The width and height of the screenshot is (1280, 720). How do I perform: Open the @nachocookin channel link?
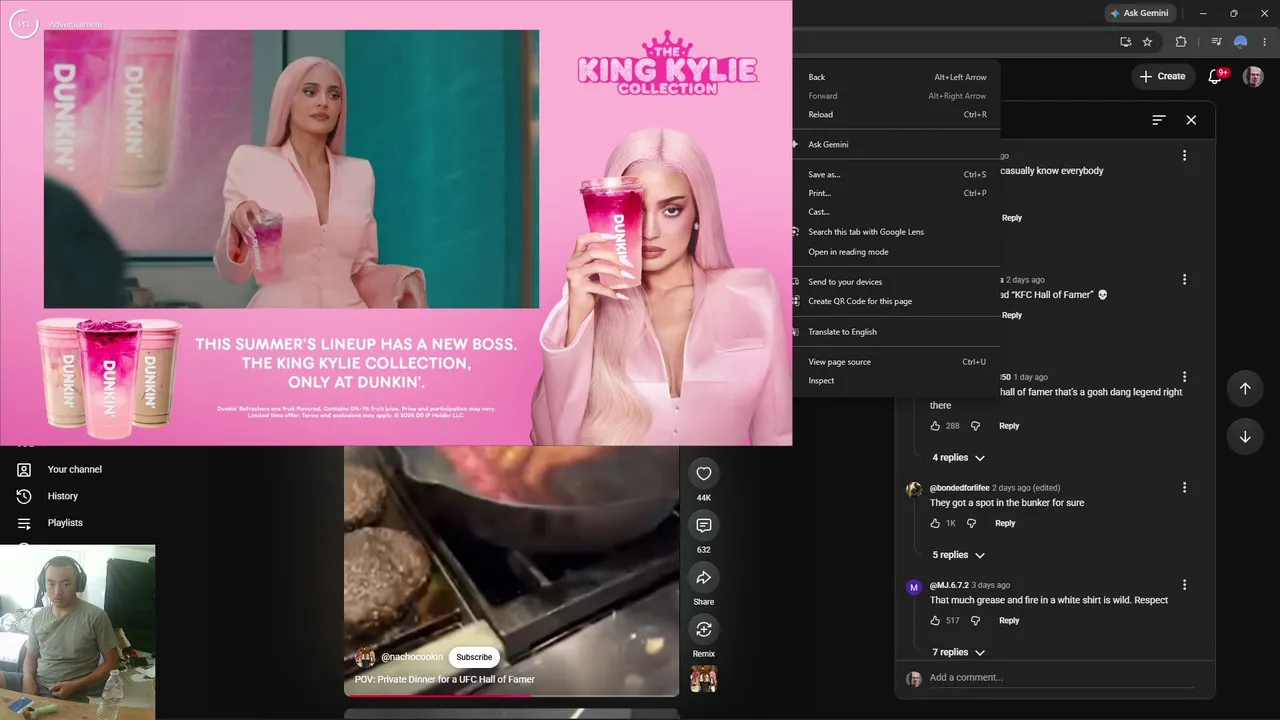pos(412,657)
